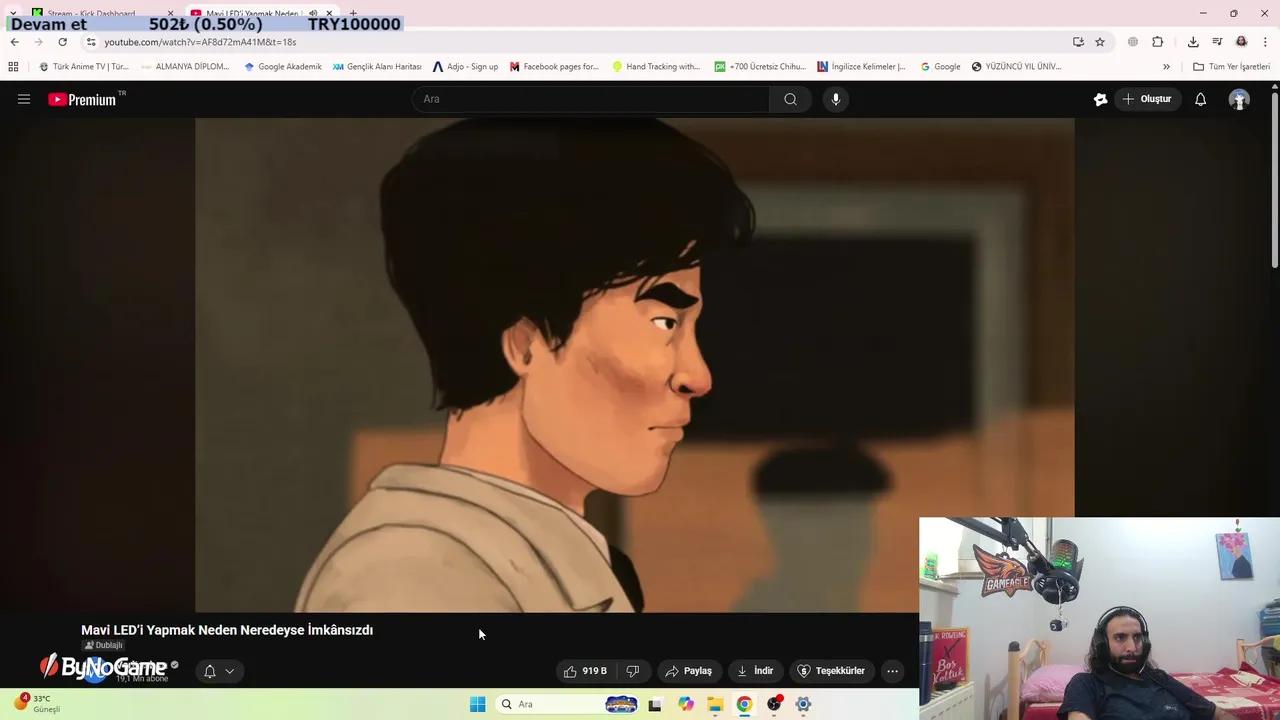Open more actions three-dot menu
Screen dimensions: 1280x720
pyautogui.click(x=892, y=671)
